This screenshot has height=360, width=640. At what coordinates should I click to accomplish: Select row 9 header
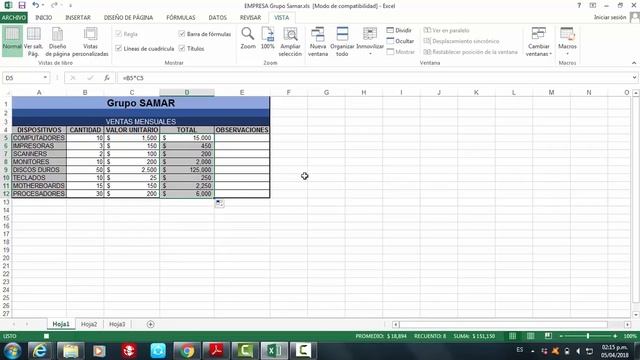[6, 170]
